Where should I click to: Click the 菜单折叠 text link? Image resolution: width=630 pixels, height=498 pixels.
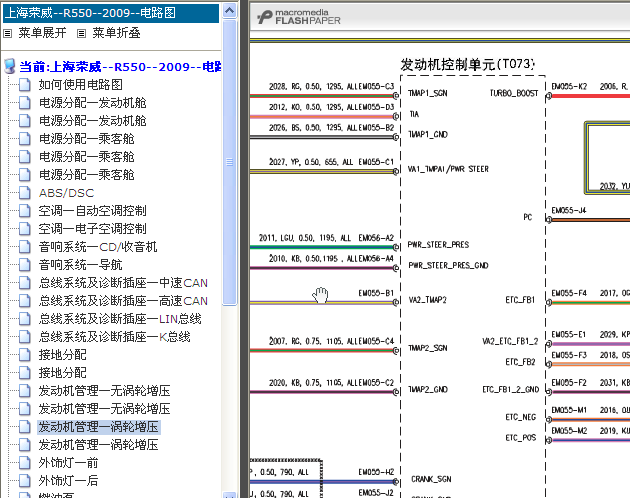tap(117, 33)
